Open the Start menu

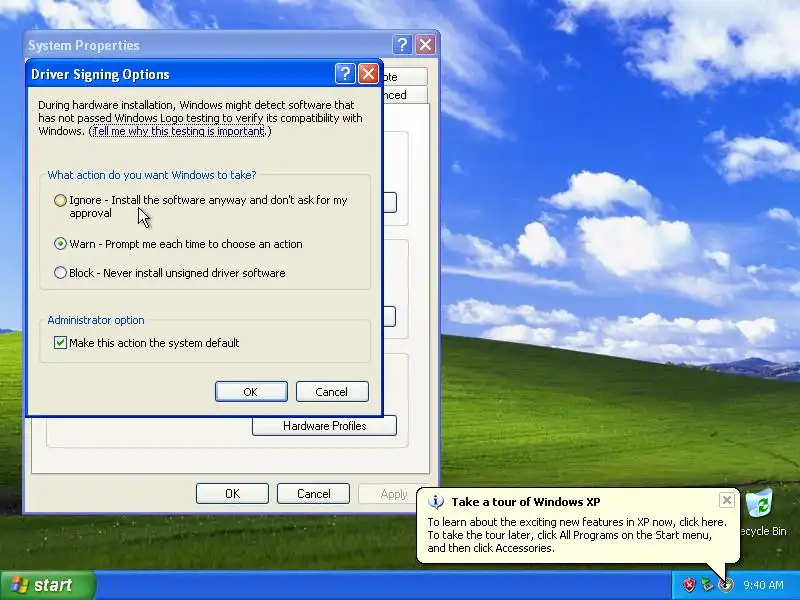point(47,585)
